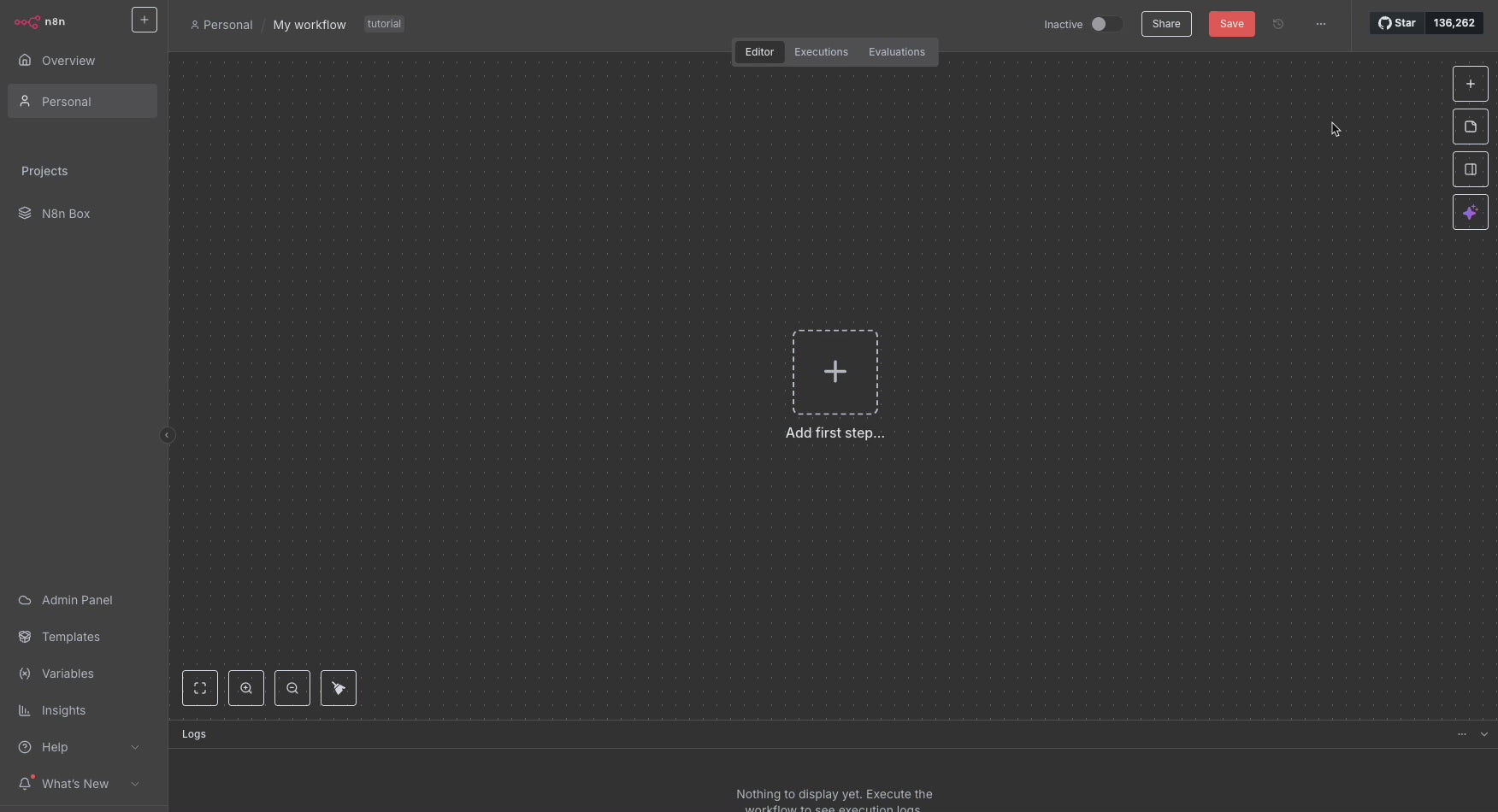1498x812 pixels.
Task: Open workflow history icon
Action: click(x=1278, y=24)
